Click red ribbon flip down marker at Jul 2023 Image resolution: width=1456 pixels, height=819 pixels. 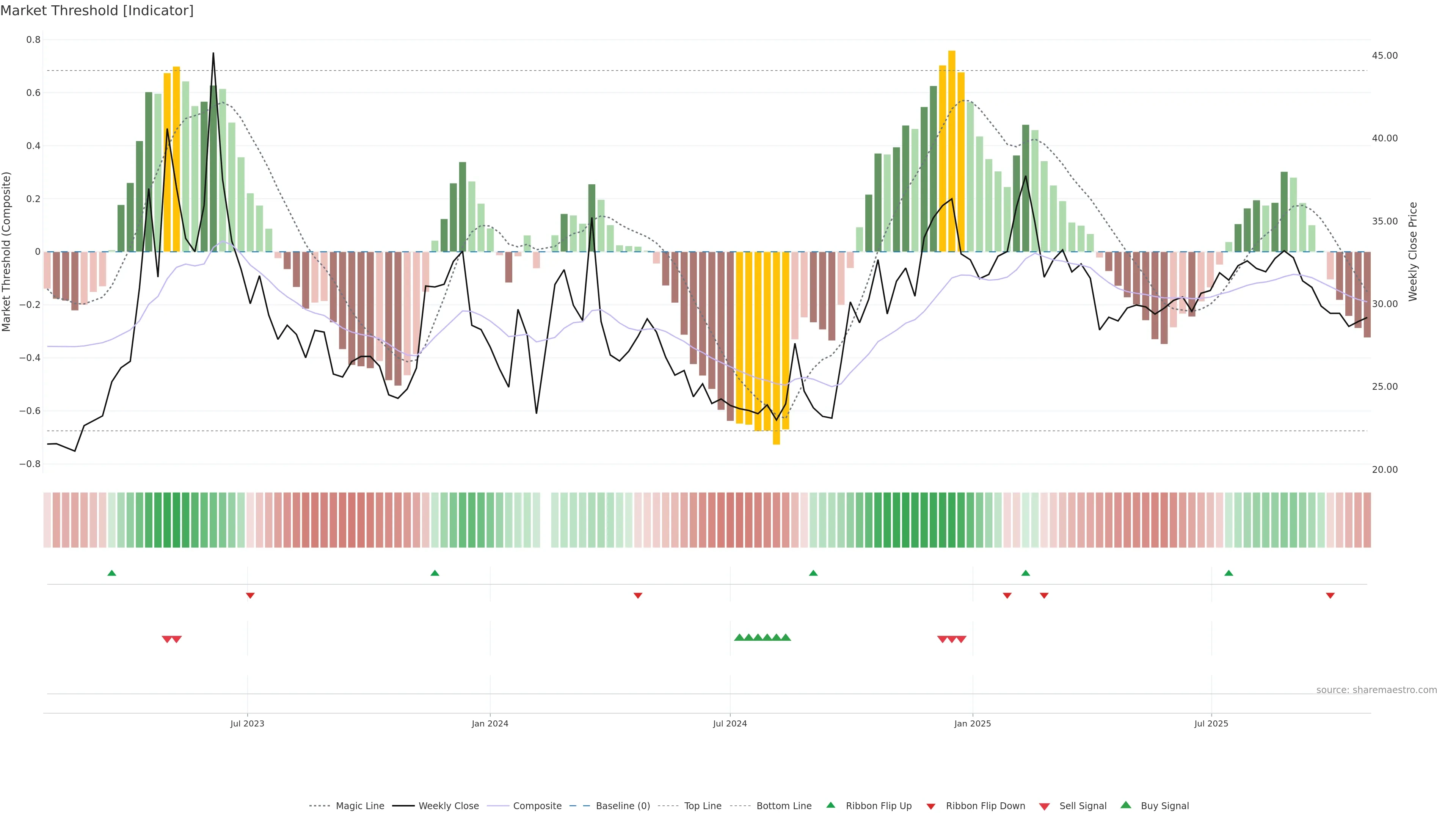[250, 595]
